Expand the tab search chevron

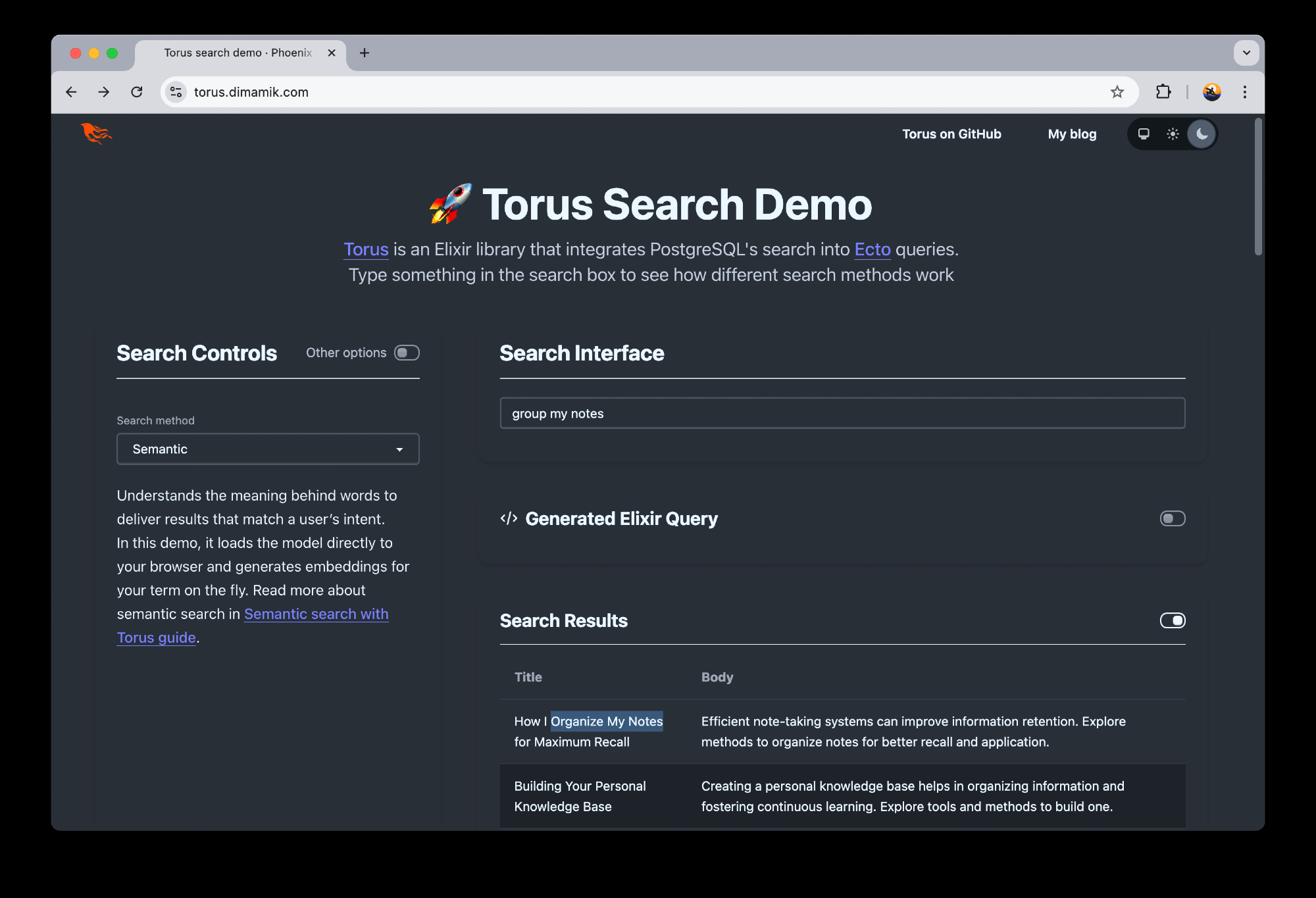pyautogui.click(x=1246, y=53)
